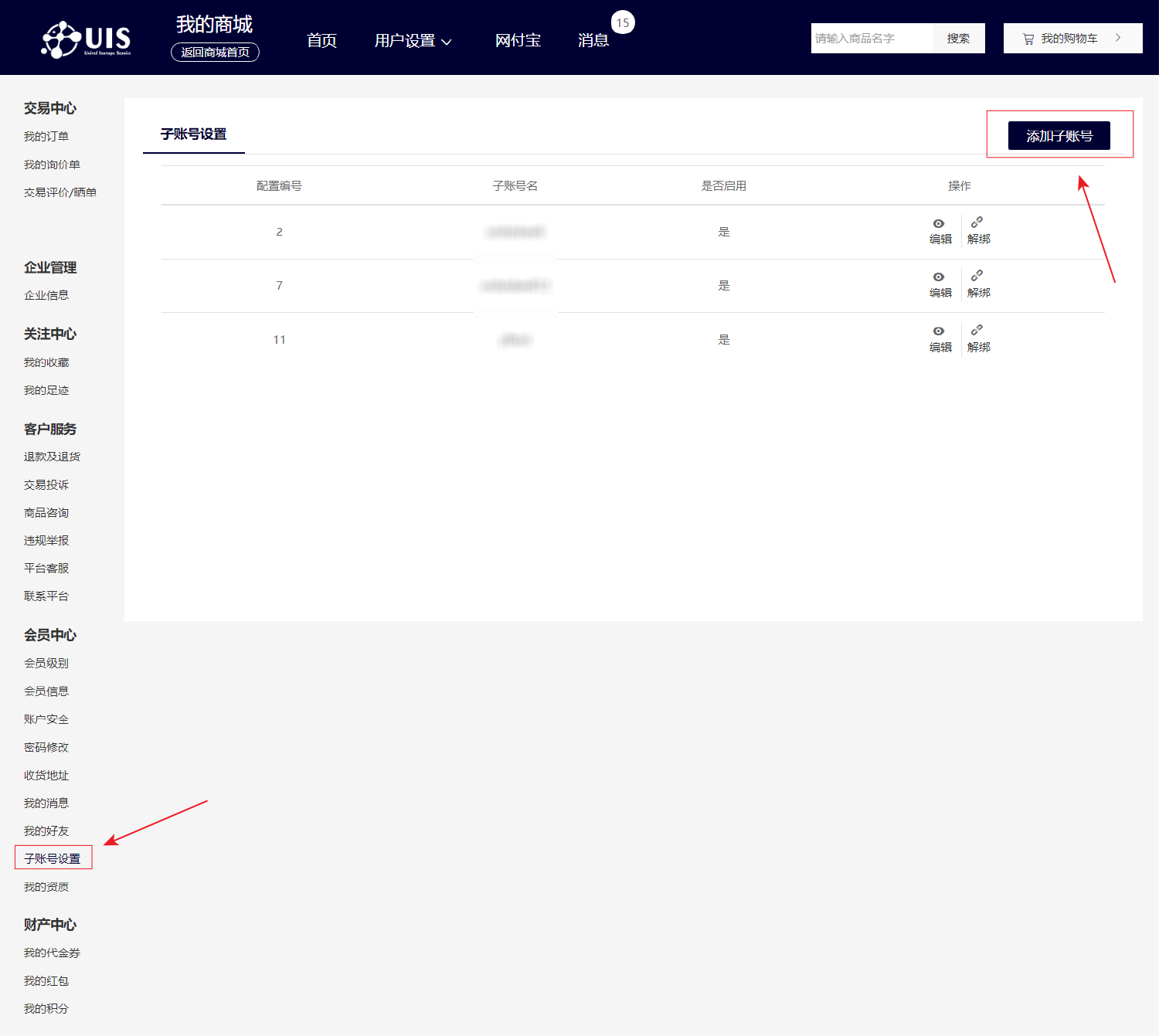This screenshot has height=1036, width=1159.
Task: Open 交易评价/晒单 in sidebar
Action: (x=60, y=192)
